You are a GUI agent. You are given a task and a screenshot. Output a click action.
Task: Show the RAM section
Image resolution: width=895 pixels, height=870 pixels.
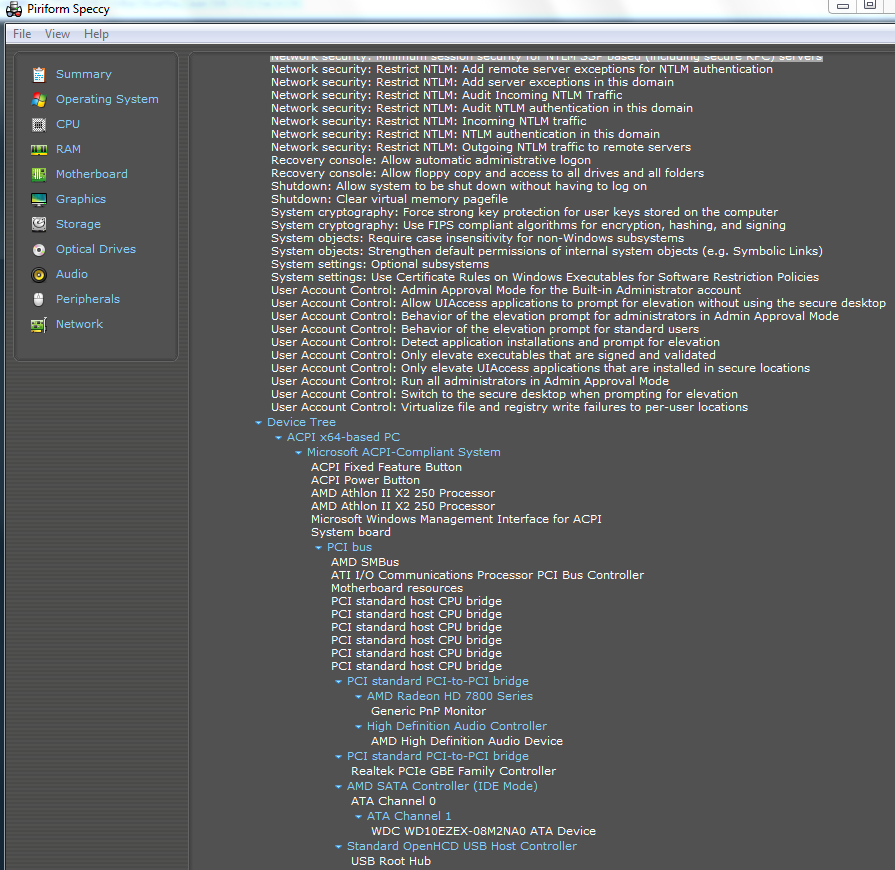(x=68, y=149)
